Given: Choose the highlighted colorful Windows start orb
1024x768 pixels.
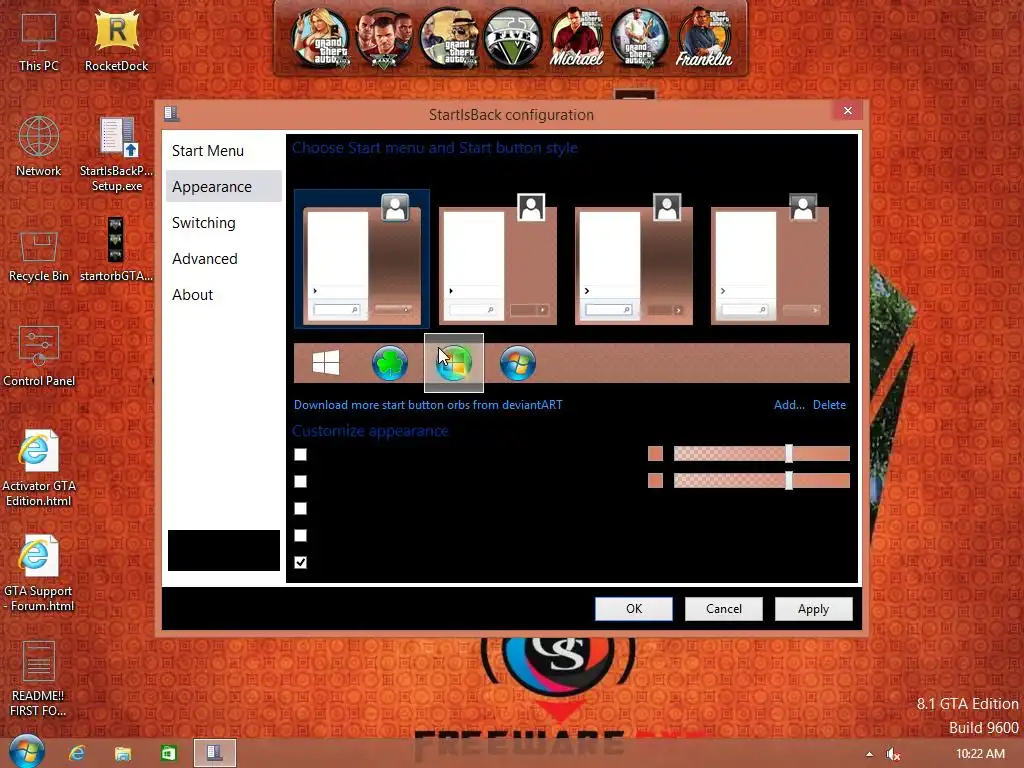Looking at the screenshot, I should pos(454,363).
